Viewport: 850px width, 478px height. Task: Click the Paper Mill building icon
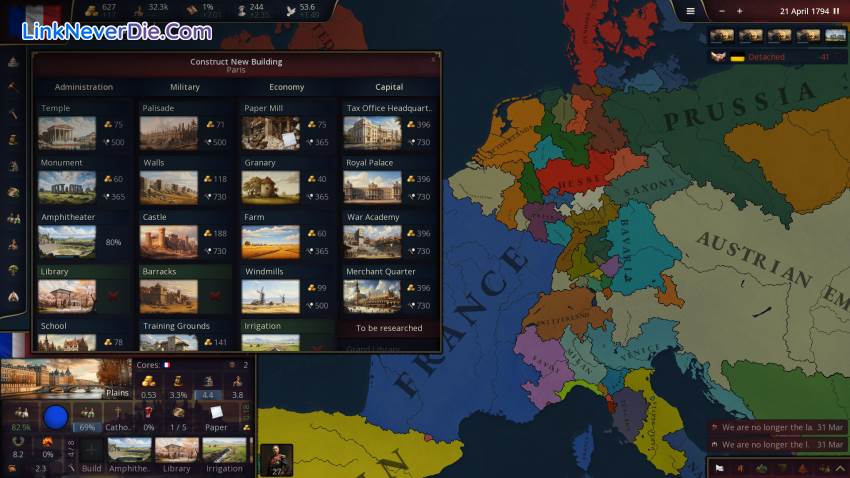click(270, 133)
